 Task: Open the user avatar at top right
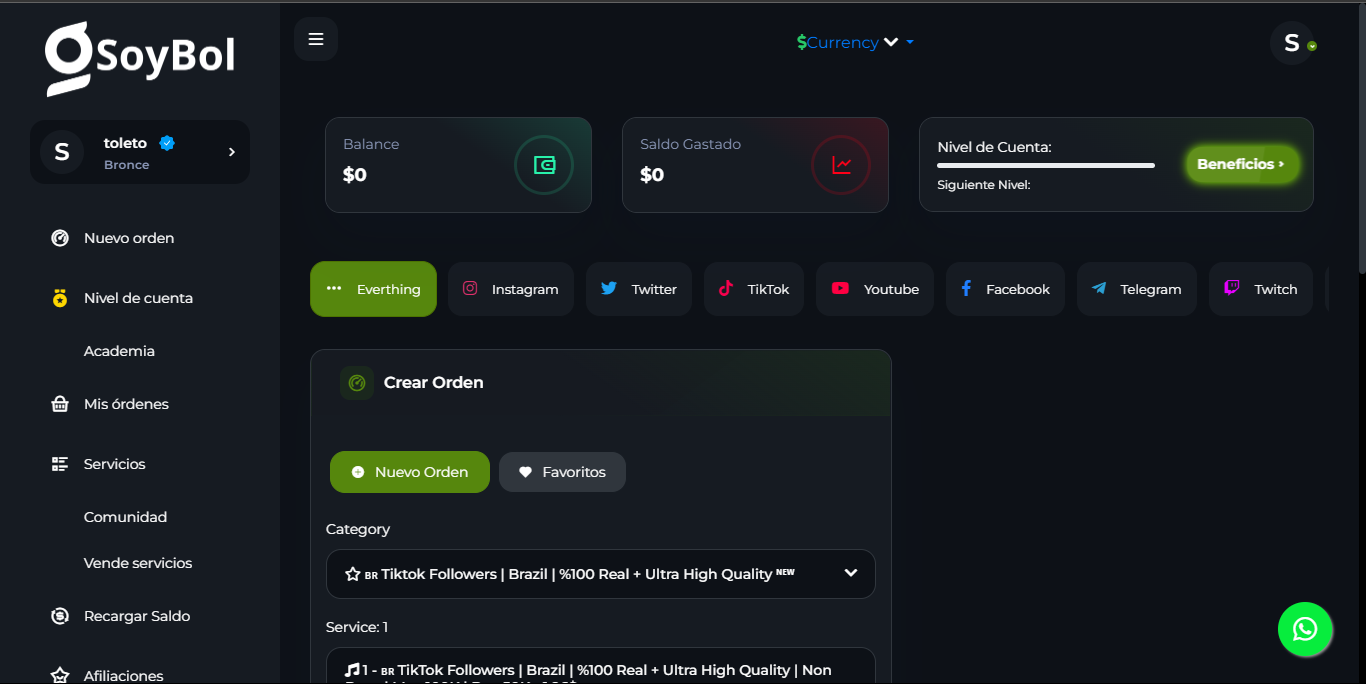(x=1291, y=43)
